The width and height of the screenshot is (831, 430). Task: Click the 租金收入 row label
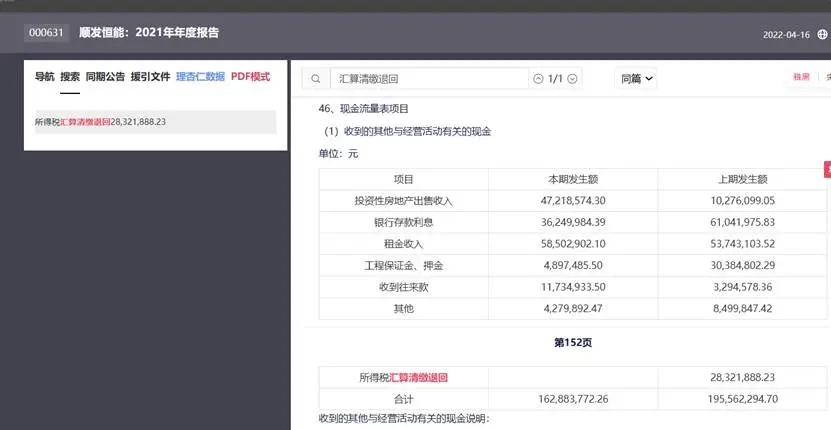pos(403,244)
